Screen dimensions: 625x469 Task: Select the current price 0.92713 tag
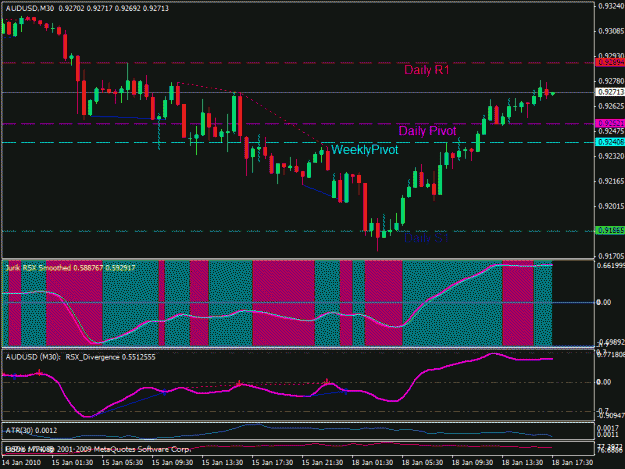pos(610,92)
